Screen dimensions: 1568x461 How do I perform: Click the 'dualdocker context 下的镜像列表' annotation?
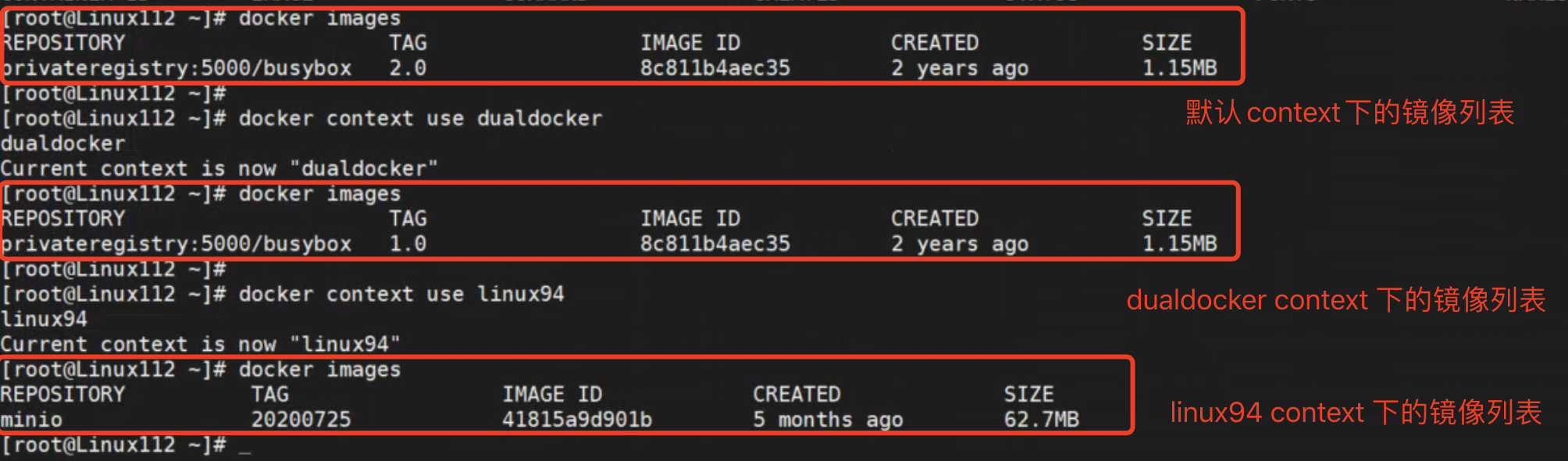1335,300
